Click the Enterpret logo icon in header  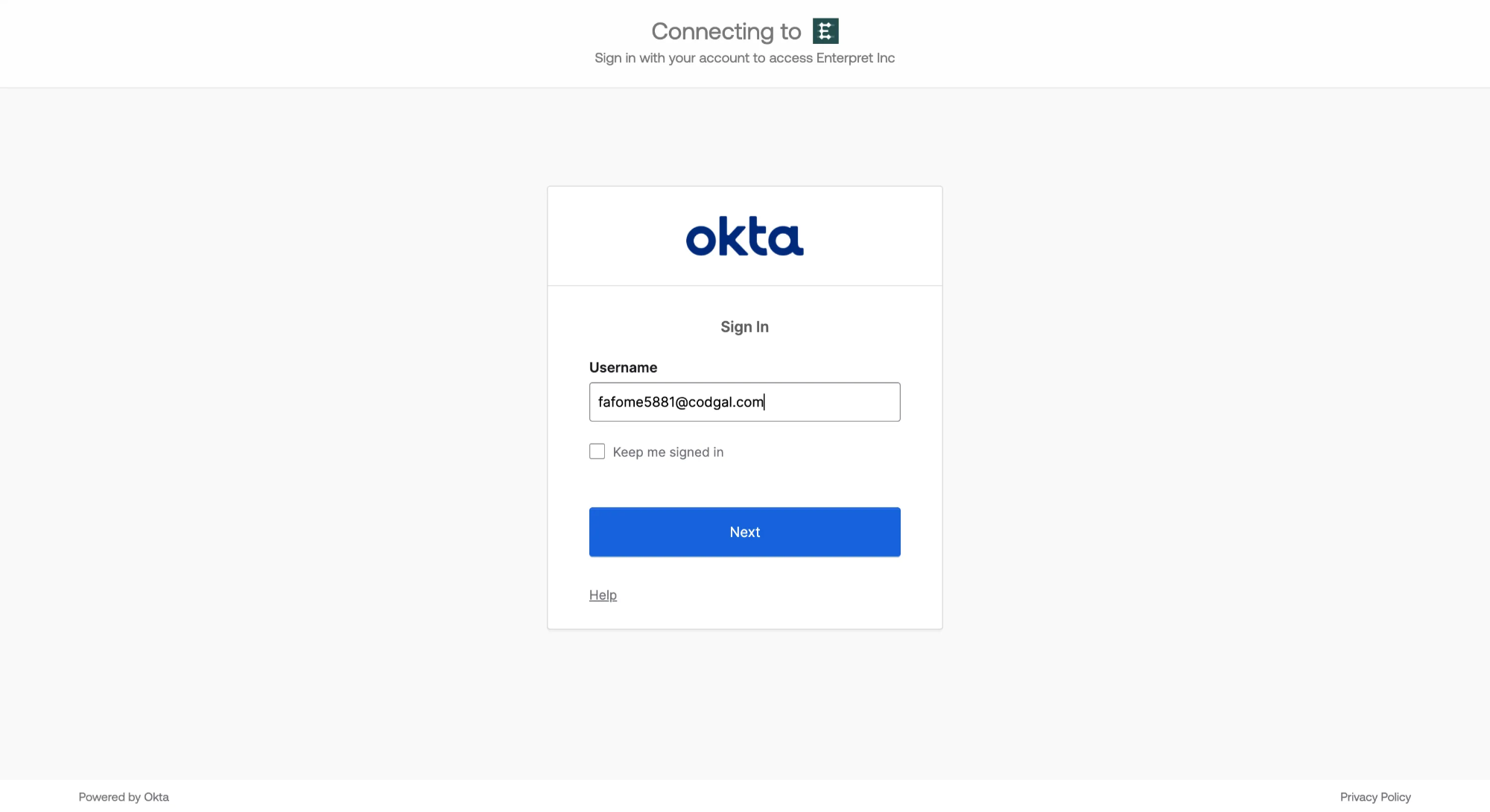click(x=825, y=31)
